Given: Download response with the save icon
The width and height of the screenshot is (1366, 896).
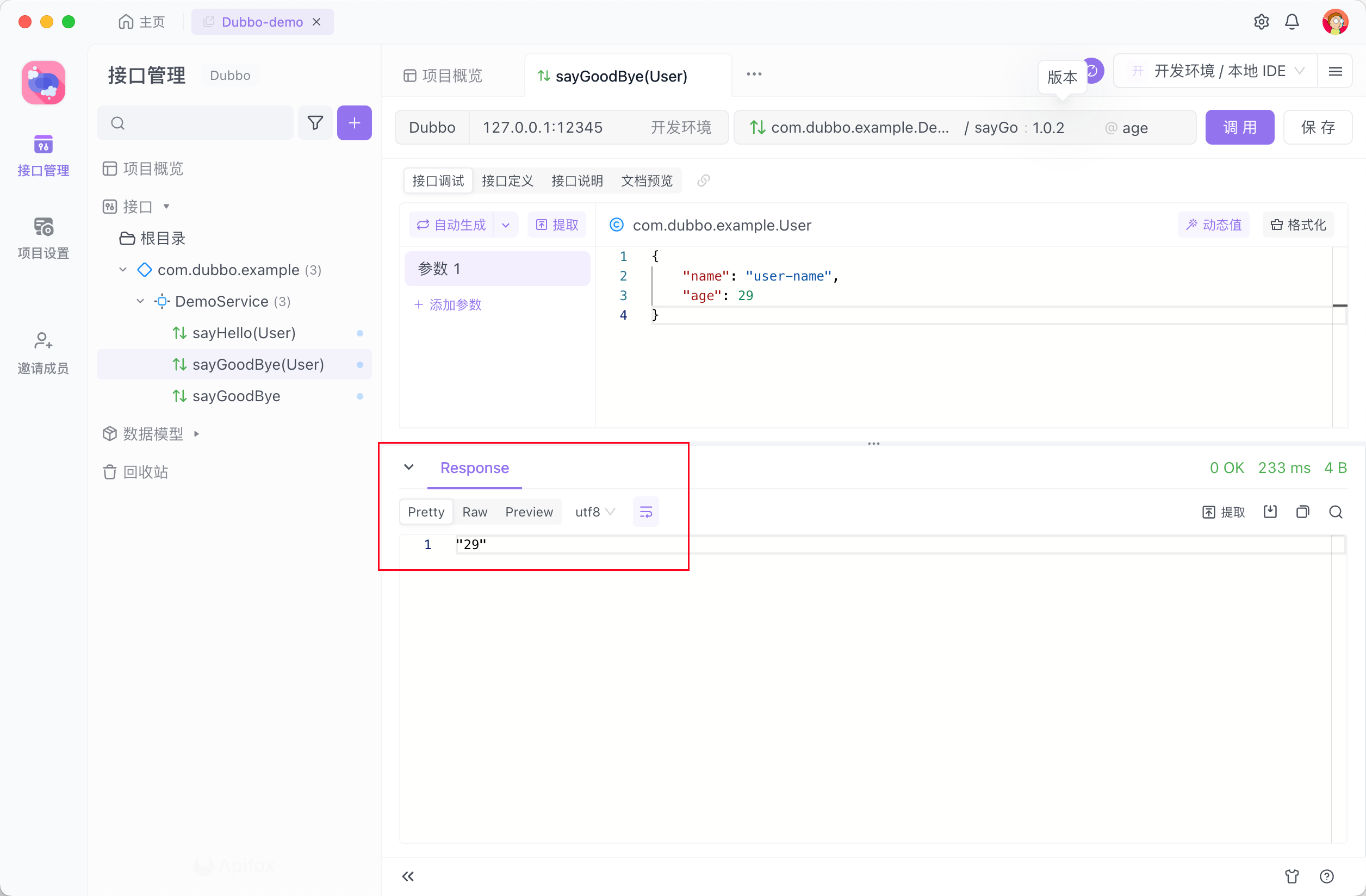Looking at the screenshot, I should 1270,512.
